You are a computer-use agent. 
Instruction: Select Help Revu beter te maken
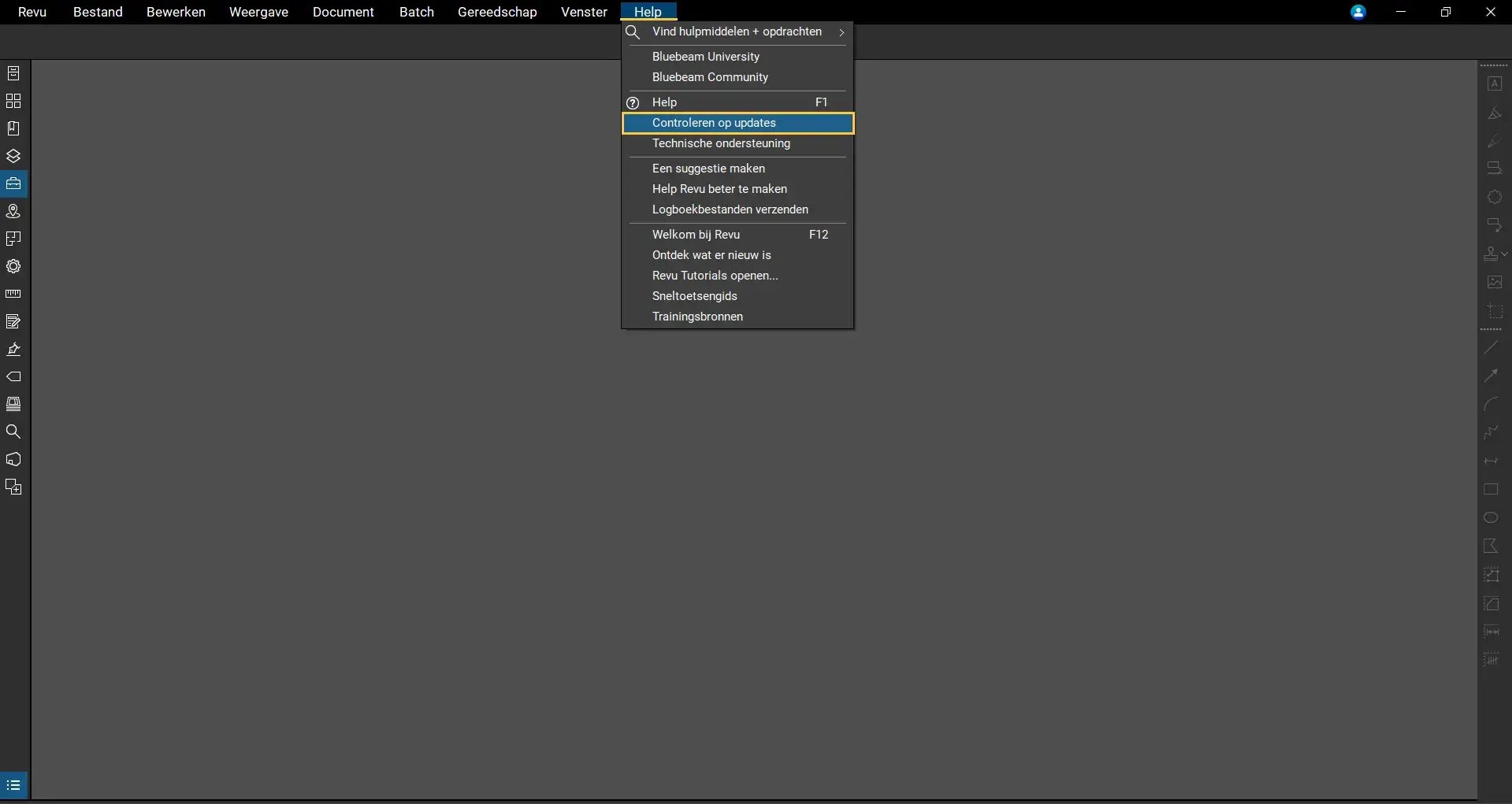[737, 189]
